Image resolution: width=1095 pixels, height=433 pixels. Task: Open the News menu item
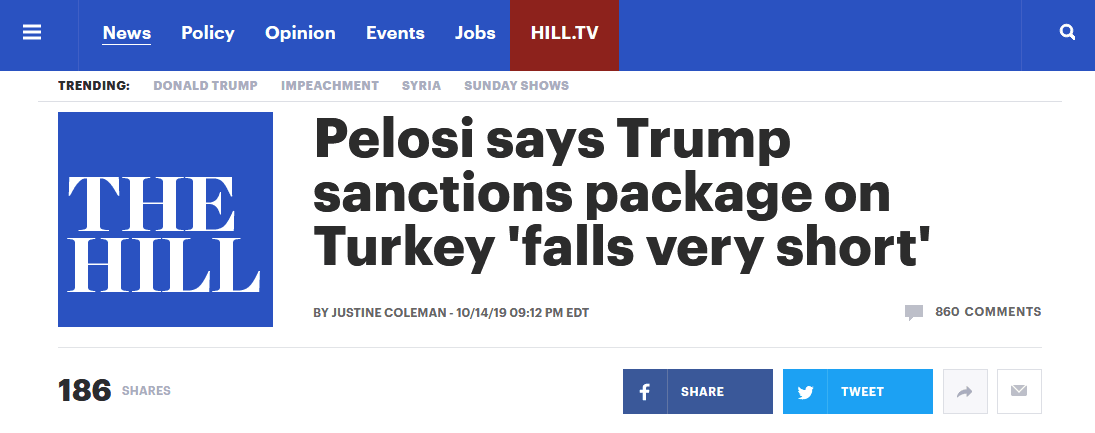[126, 33]
